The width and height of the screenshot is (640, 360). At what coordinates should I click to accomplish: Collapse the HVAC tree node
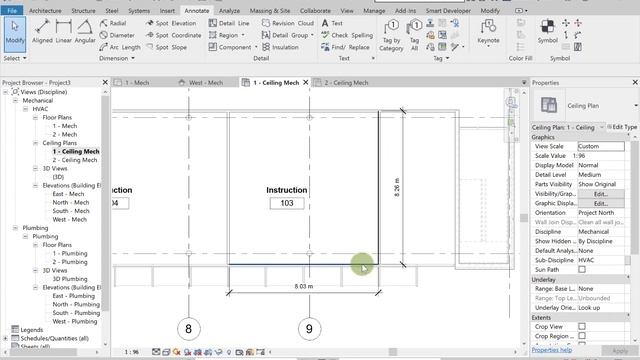pos(25,109)
